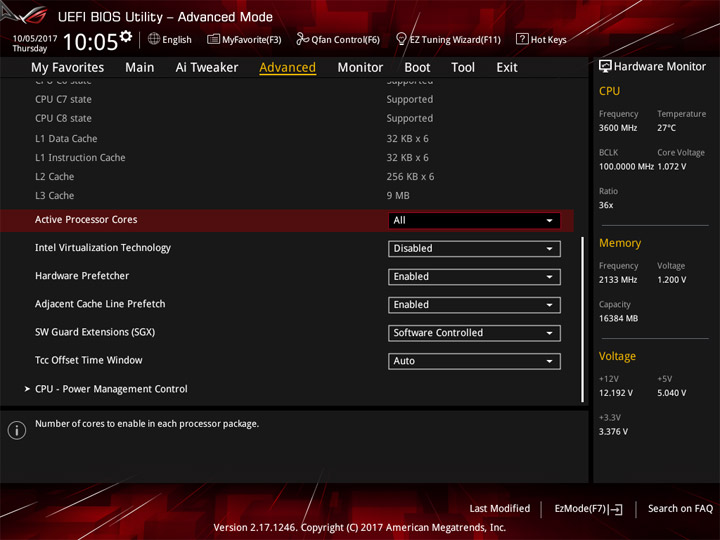Go to the Exit tab
Viewport: 720px width, 540px height.
tap(507, 68)
